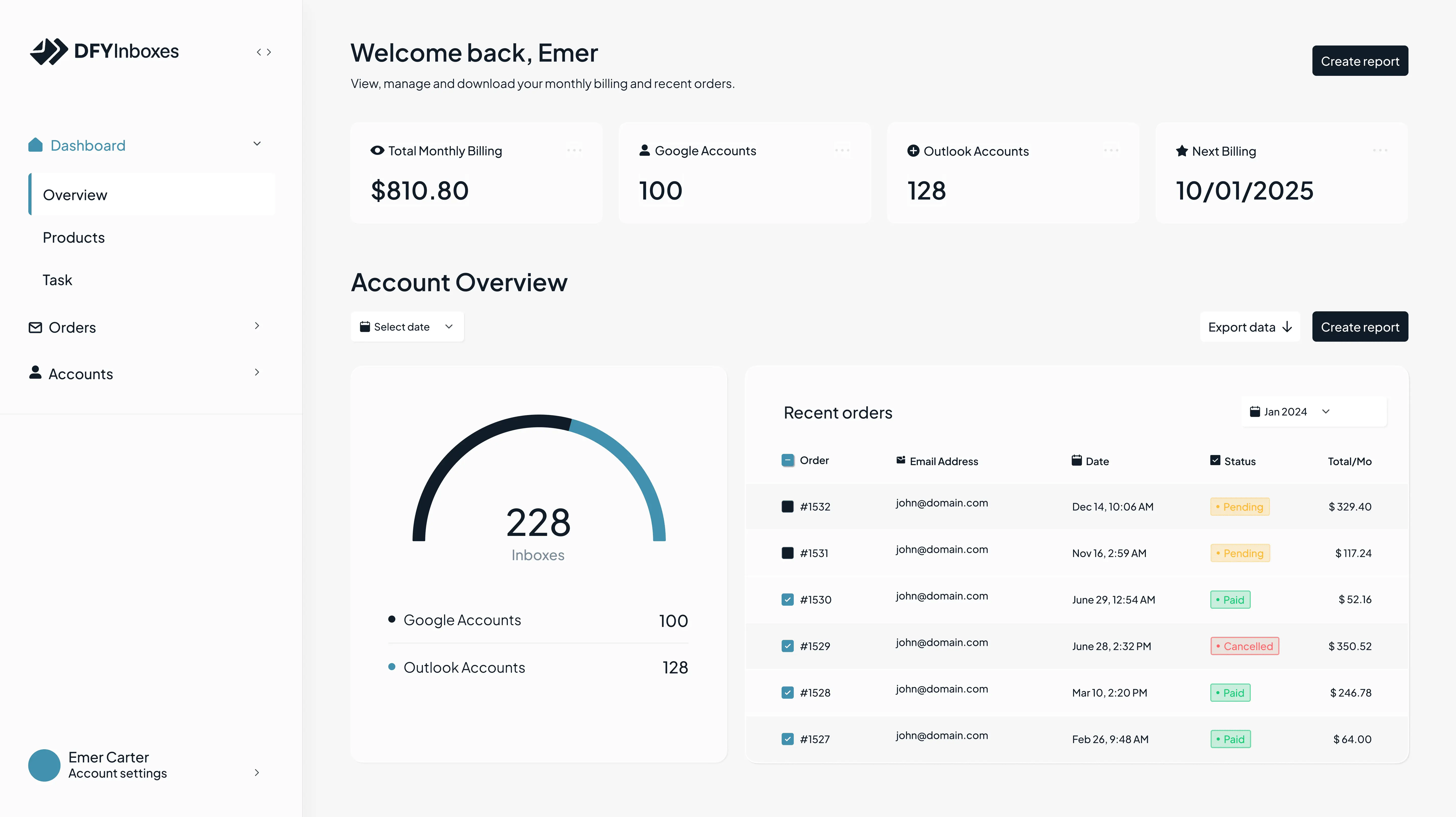This screenshot has width=1456, height=817.
Task: Click the Dashboard home icon
Action: pos(36,145)
